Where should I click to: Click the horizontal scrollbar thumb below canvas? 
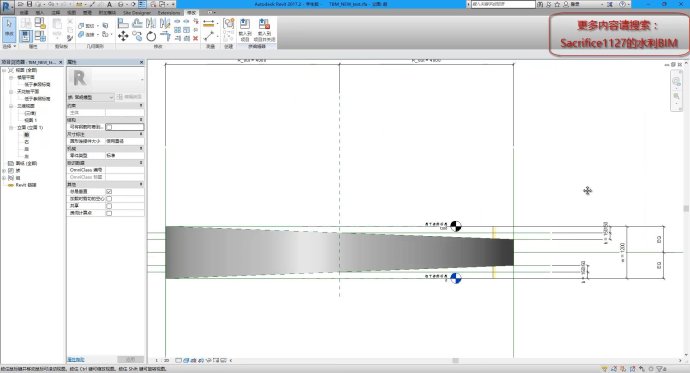click(x=456, y=360)
